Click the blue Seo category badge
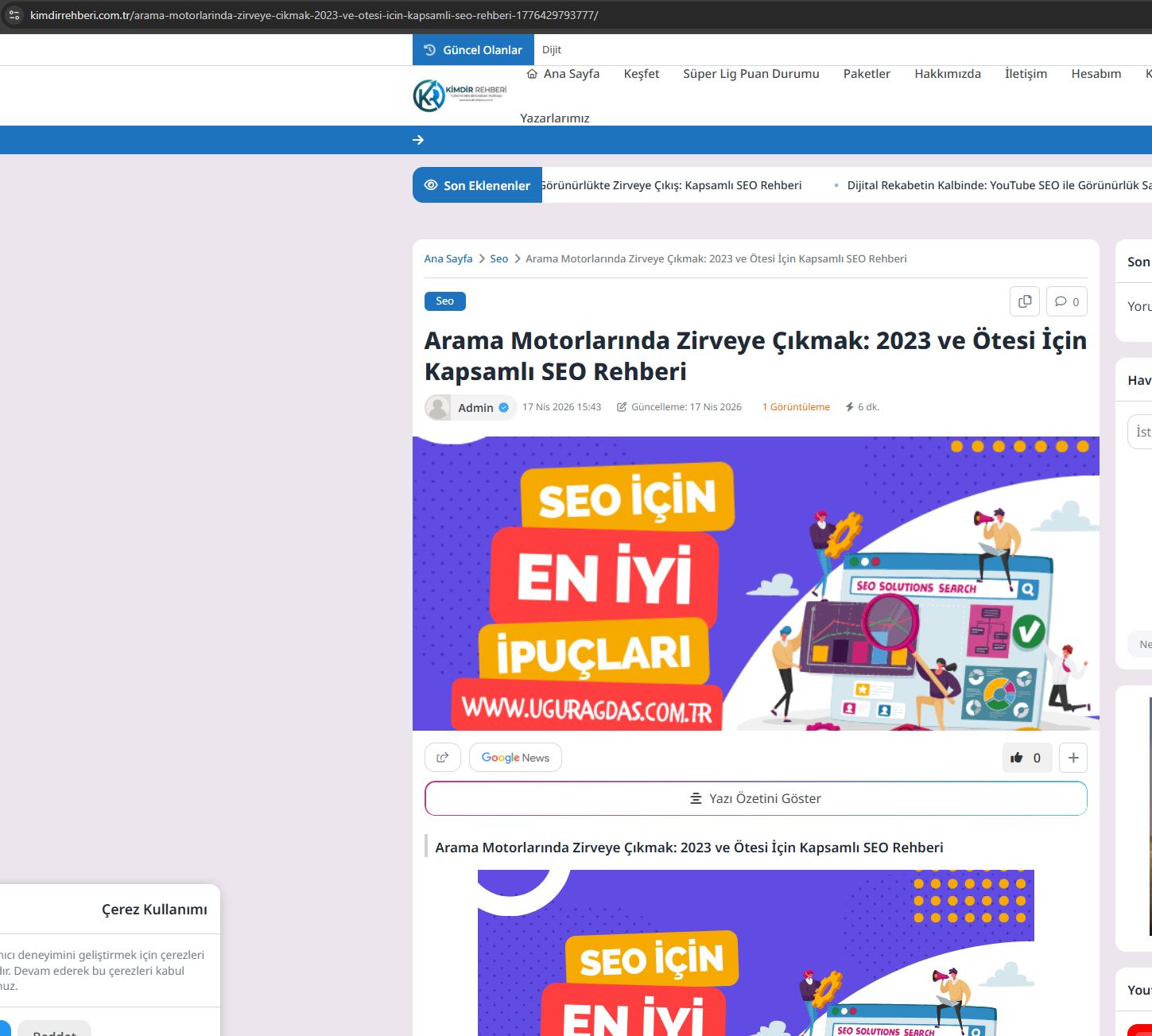The image size is (1152, 1036). (x=445, y=301)
